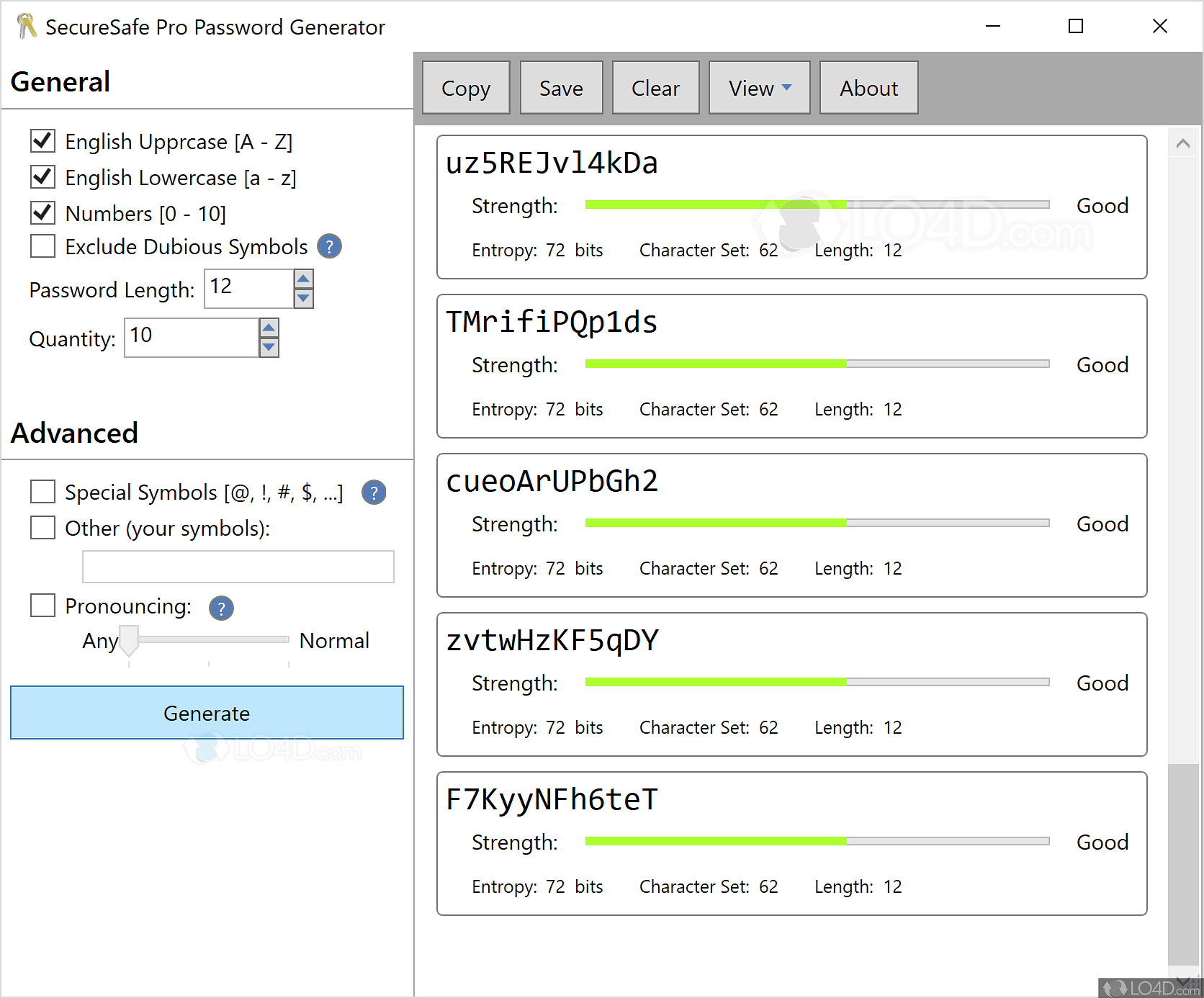
Task: Enable Exclude Dubious Symbols checkbox
Action: 43,246
